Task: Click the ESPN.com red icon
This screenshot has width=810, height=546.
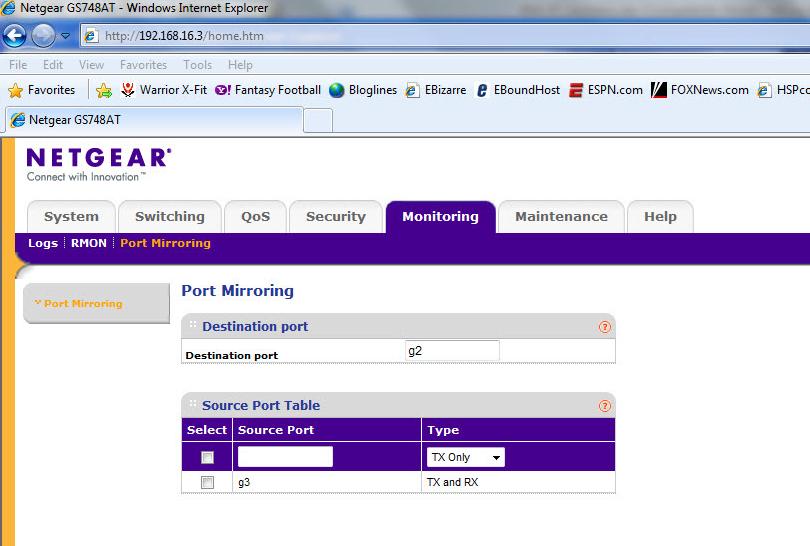Action: [x=576, y=90]
